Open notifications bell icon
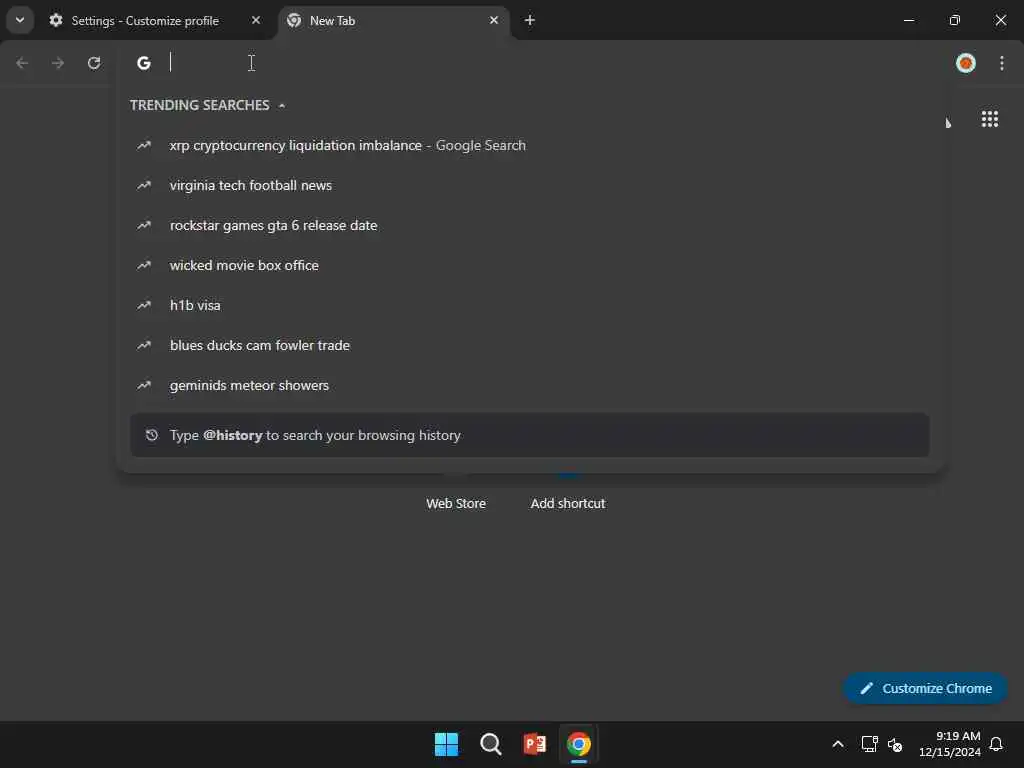 996,744
